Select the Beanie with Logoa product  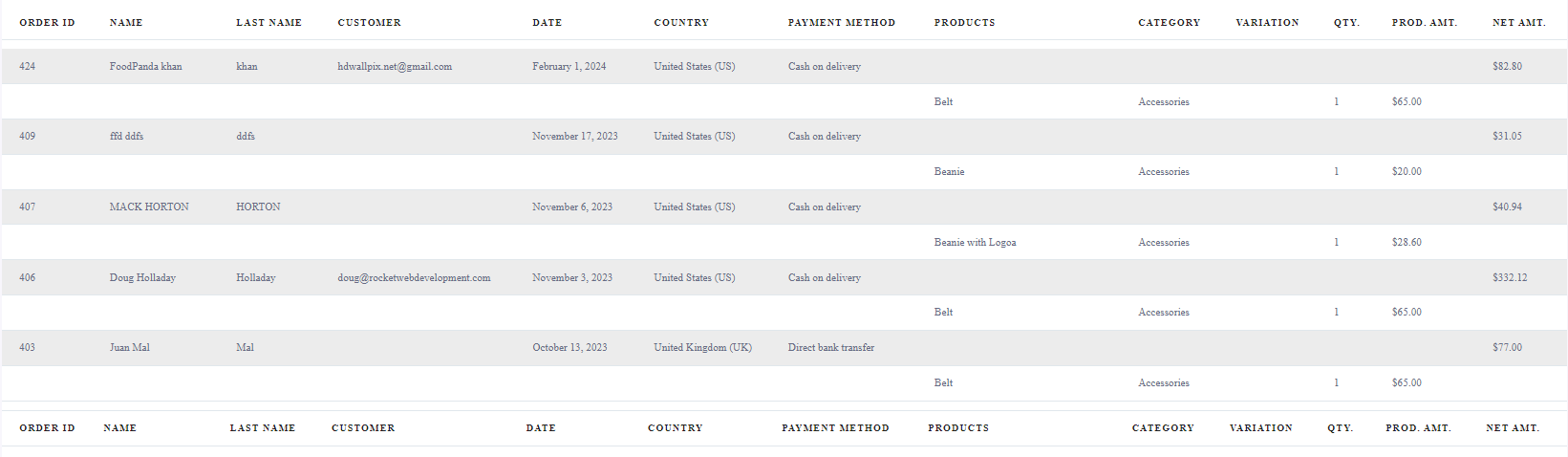(975, 242)
